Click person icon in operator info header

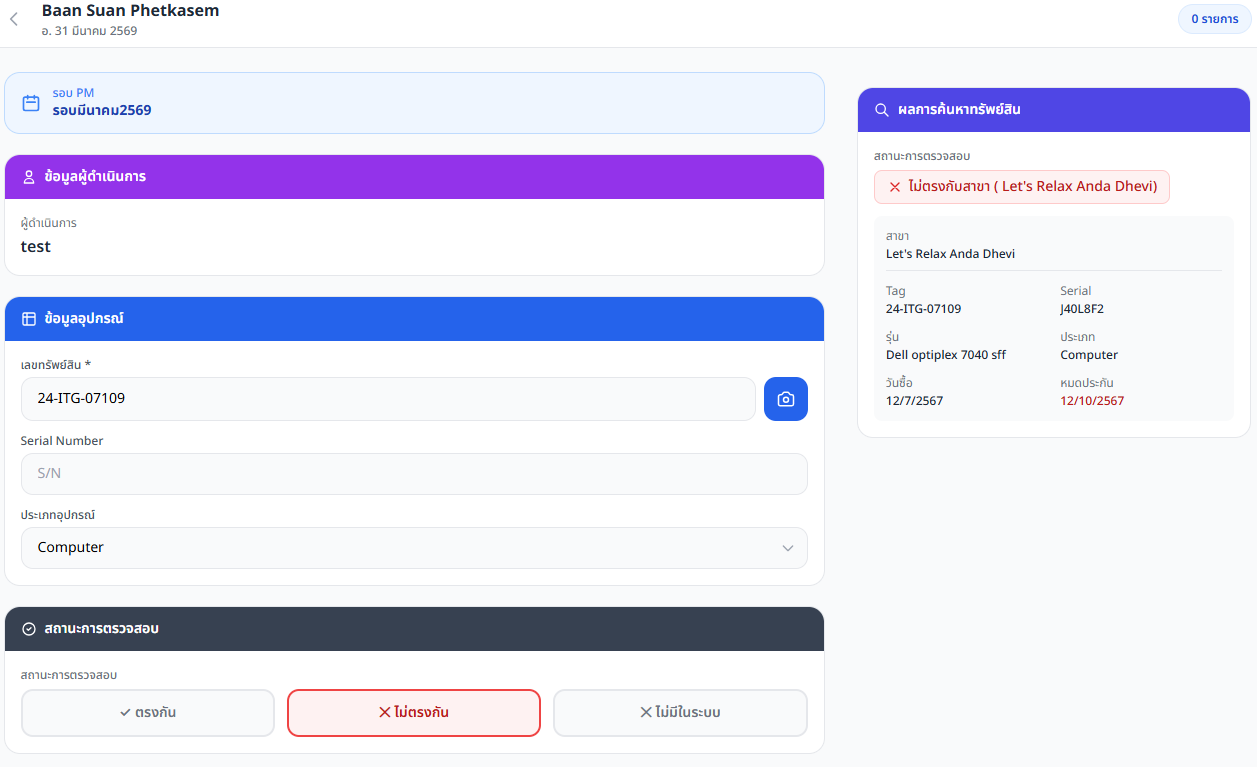(29, 177)
